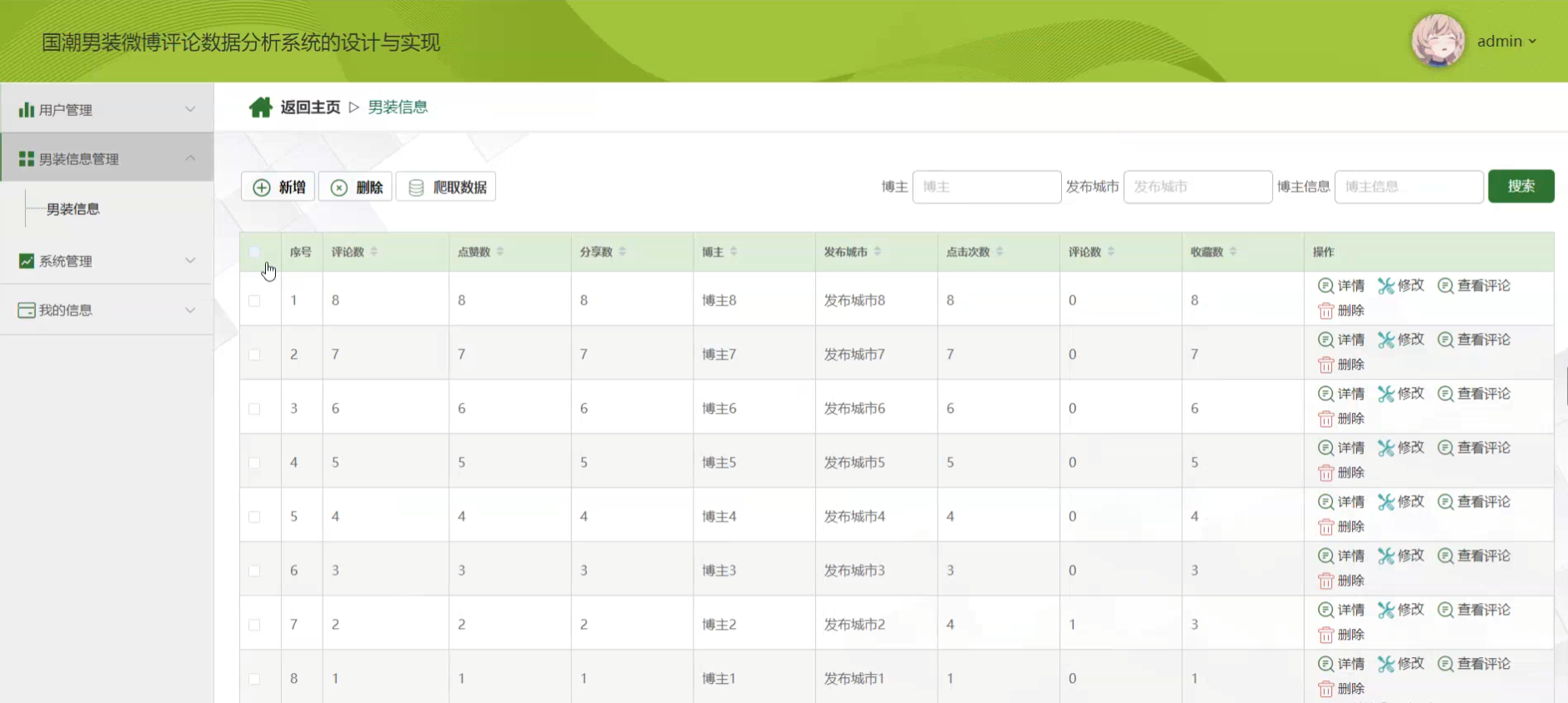Viewport: 1568px width, 703px height.
Task: Click the 新增 add button
Action: tap(278, 187)
